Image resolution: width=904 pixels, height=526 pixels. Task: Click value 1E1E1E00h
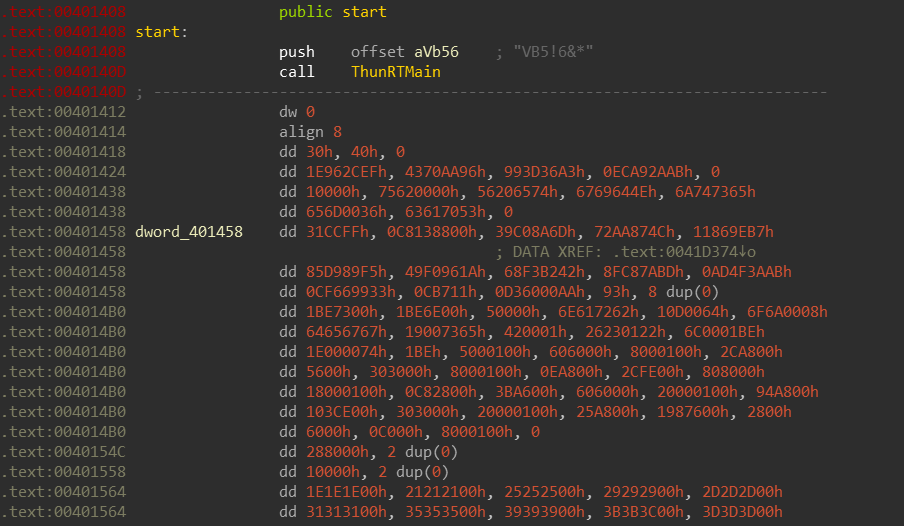(346, 492)
